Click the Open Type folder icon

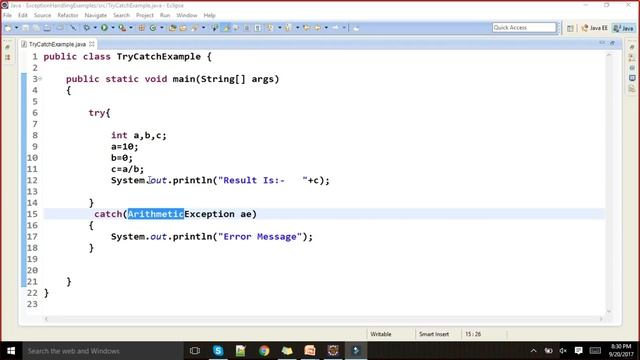(173, 28)
